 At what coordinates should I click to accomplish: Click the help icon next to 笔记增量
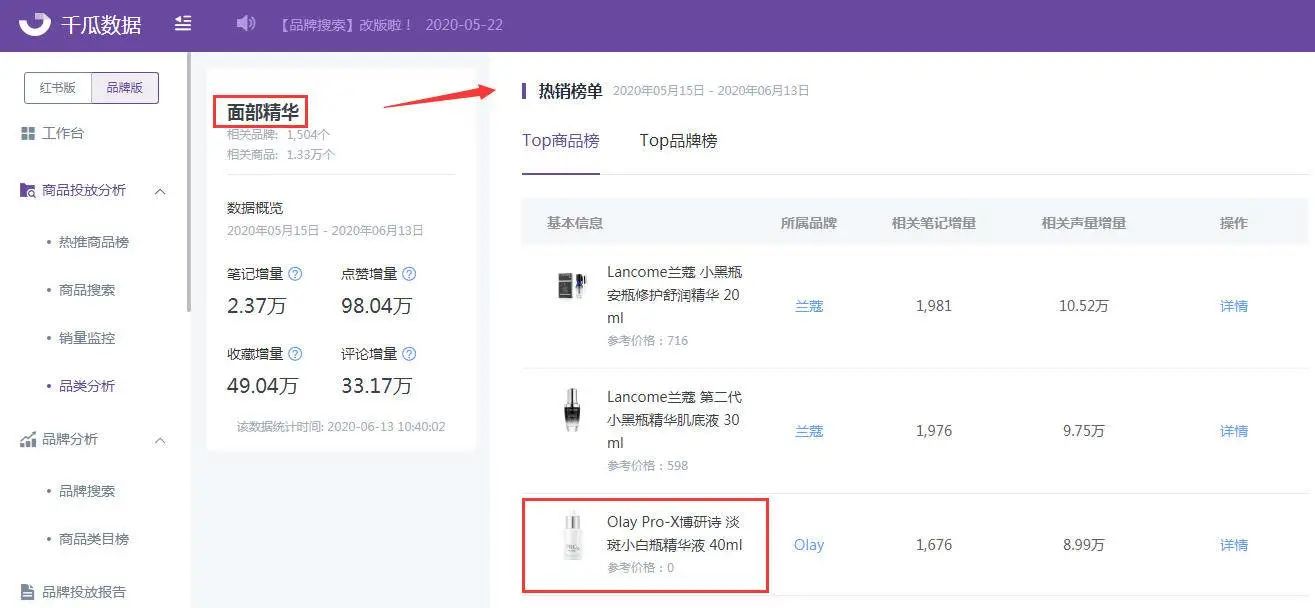point(295,274)
